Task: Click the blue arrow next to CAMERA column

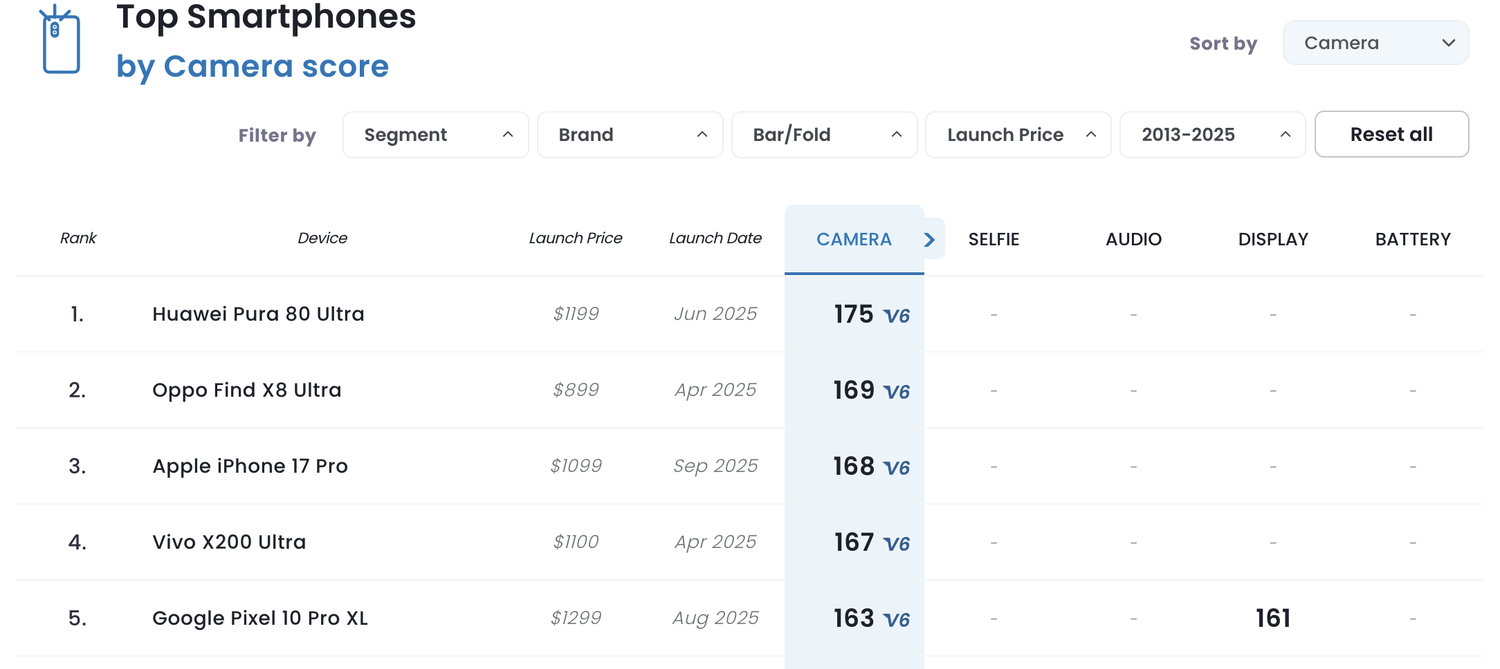Action: 930,239
